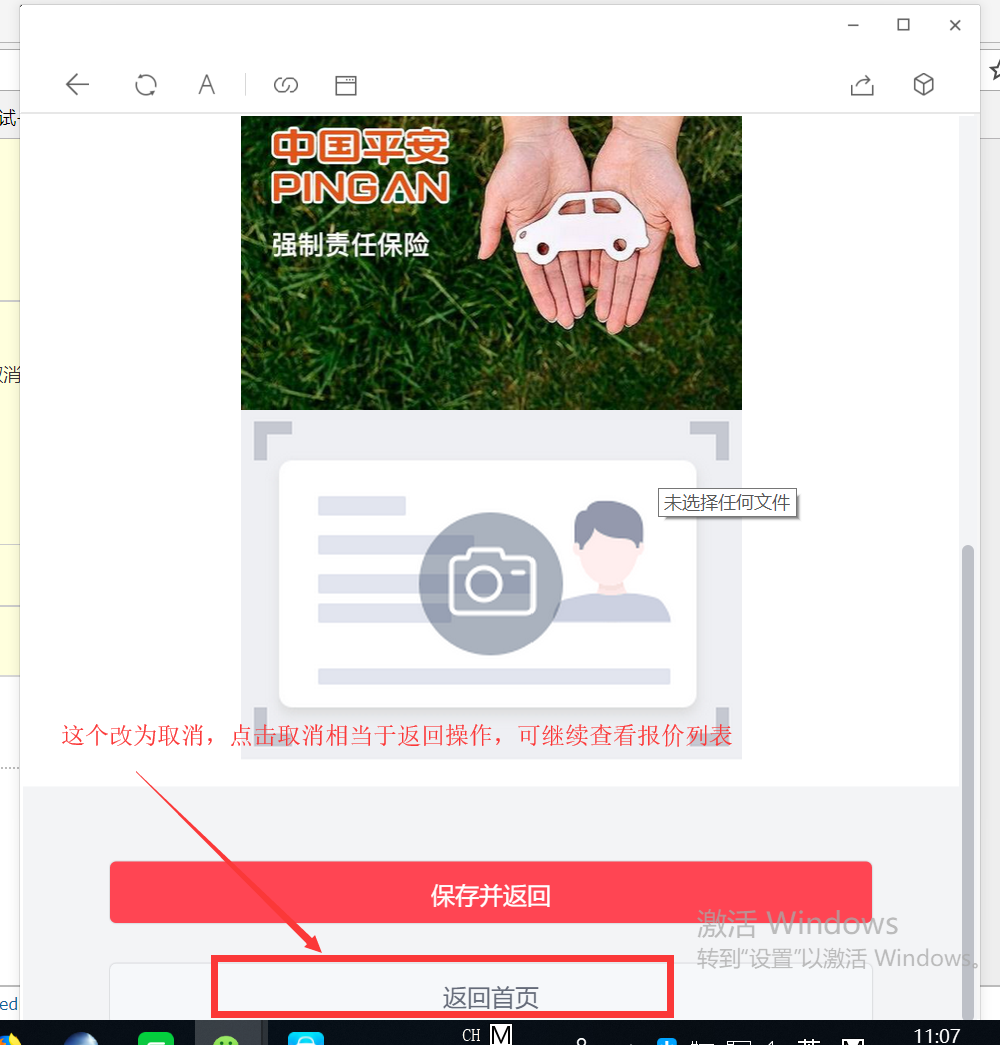Open in browser window icon
The width and height of the screenshot is (1000, 1045).
pyautogui.click(x=345, y=85)
